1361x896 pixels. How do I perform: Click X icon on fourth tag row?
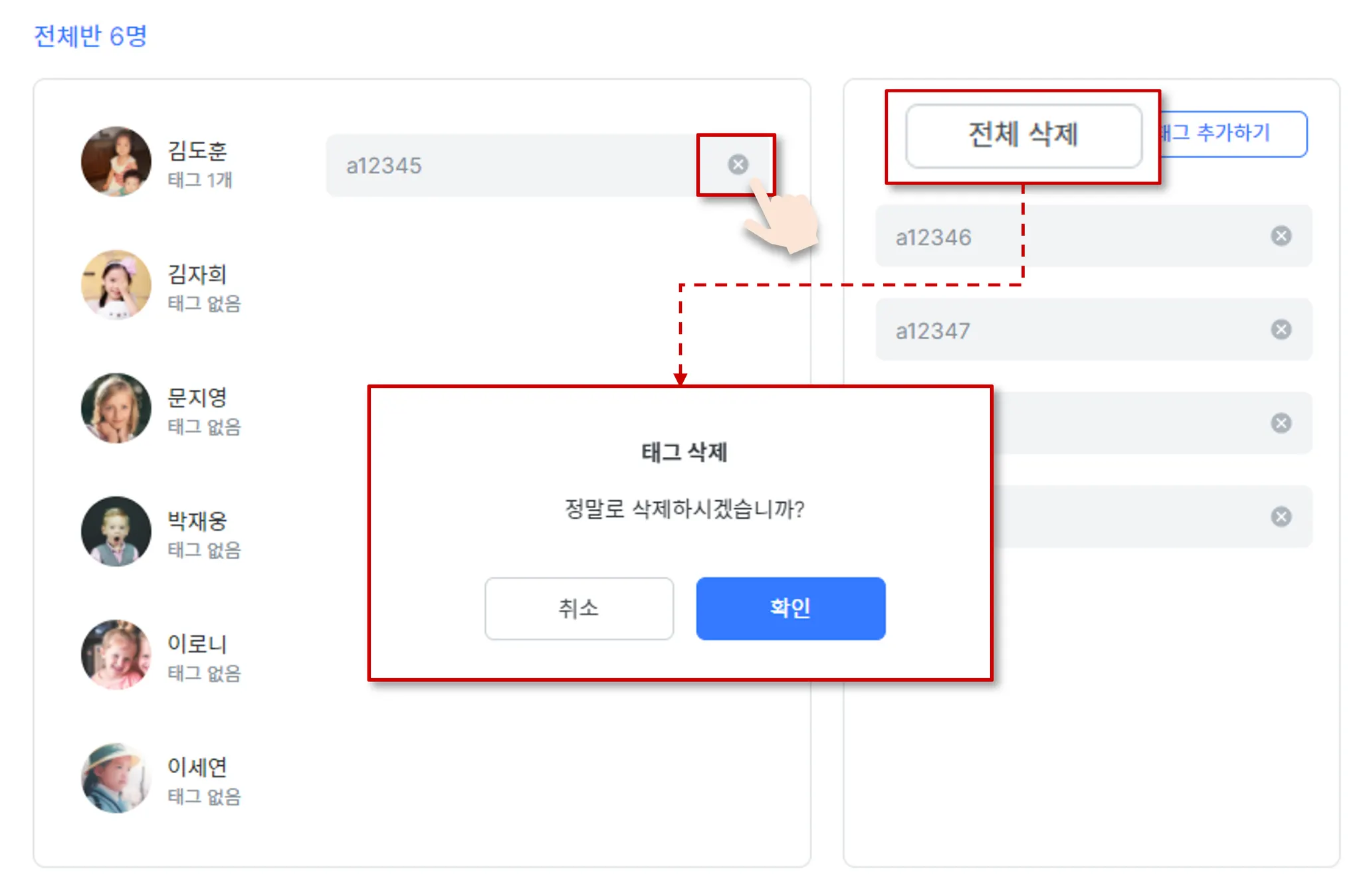tap(1281, 423)
